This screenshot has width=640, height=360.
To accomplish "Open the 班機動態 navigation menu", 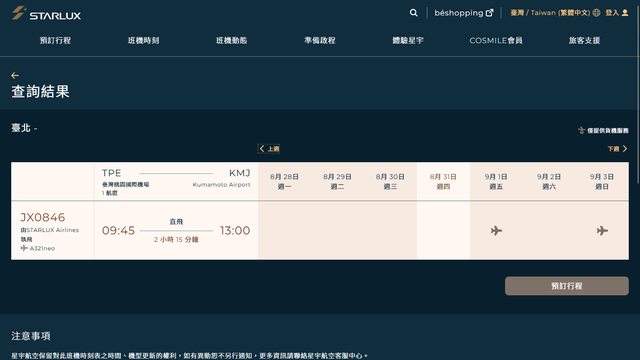I will [231, 40].
